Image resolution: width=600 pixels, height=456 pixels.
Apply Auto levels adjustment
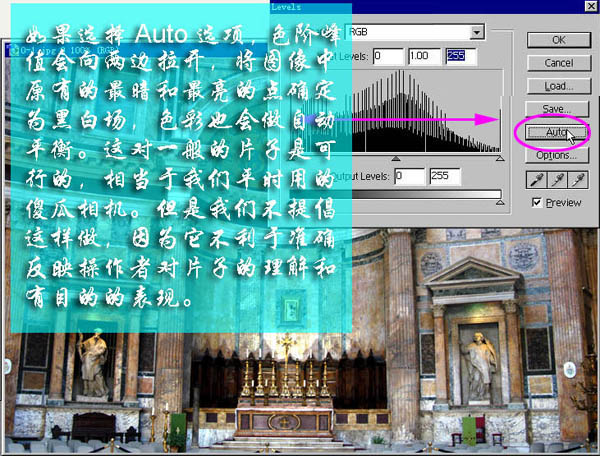pyautogui.click(x=556, y=132)
